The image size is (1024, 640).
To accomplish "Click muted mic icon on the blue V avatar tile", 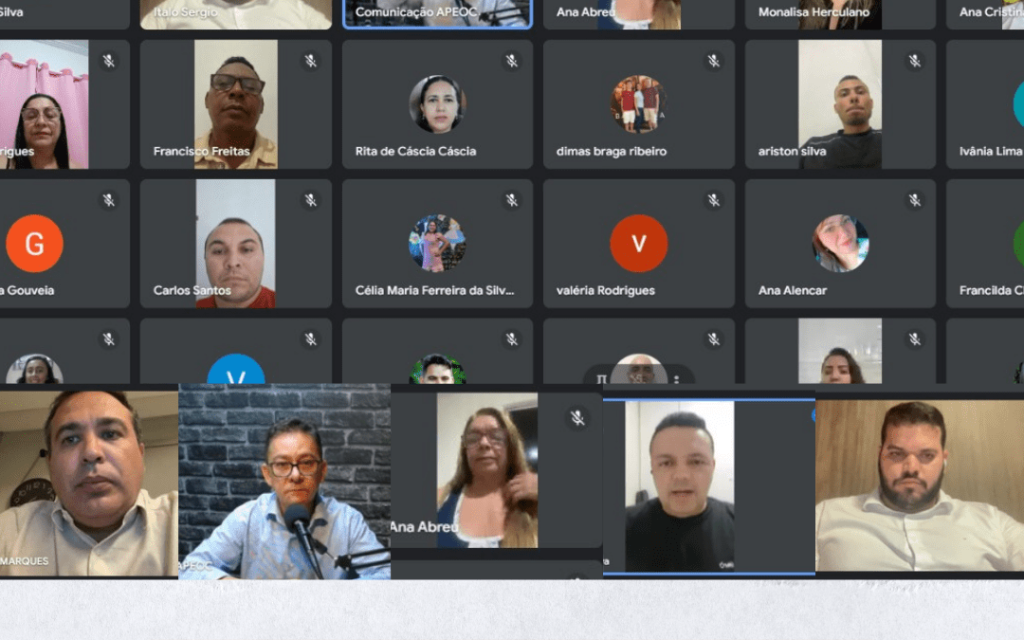I will point(310,339).
